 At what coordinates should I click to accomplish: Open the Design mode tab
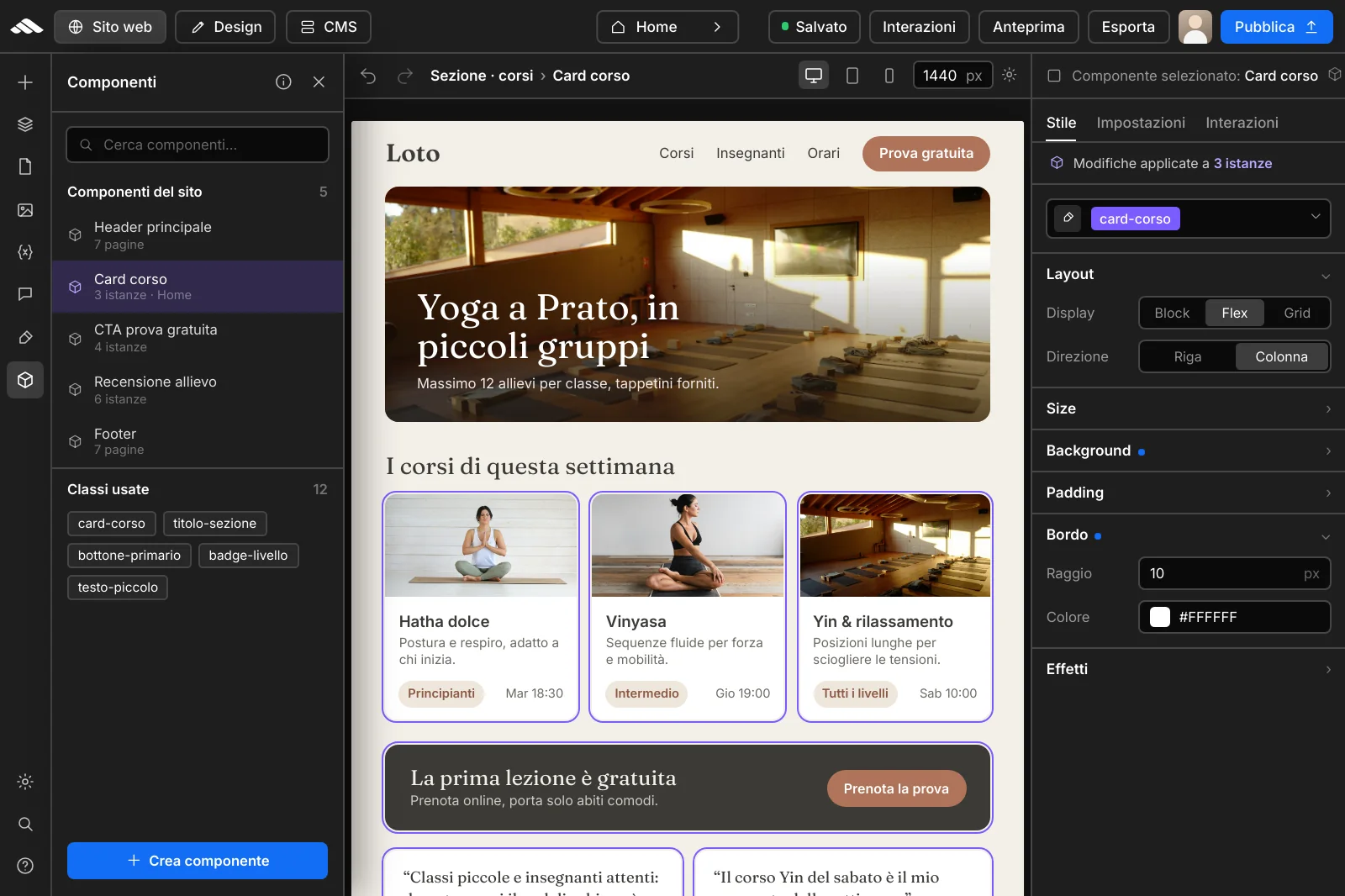tap(225, 27)
